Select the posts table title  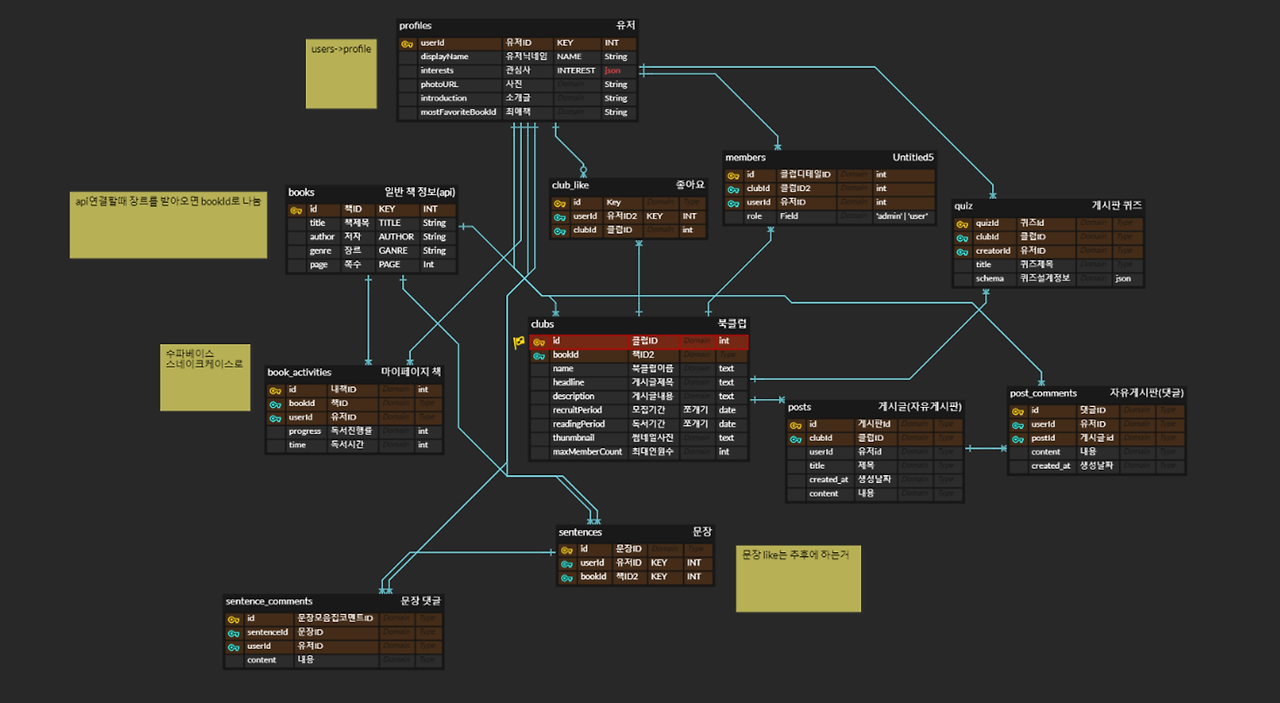(x=800, y=407)
